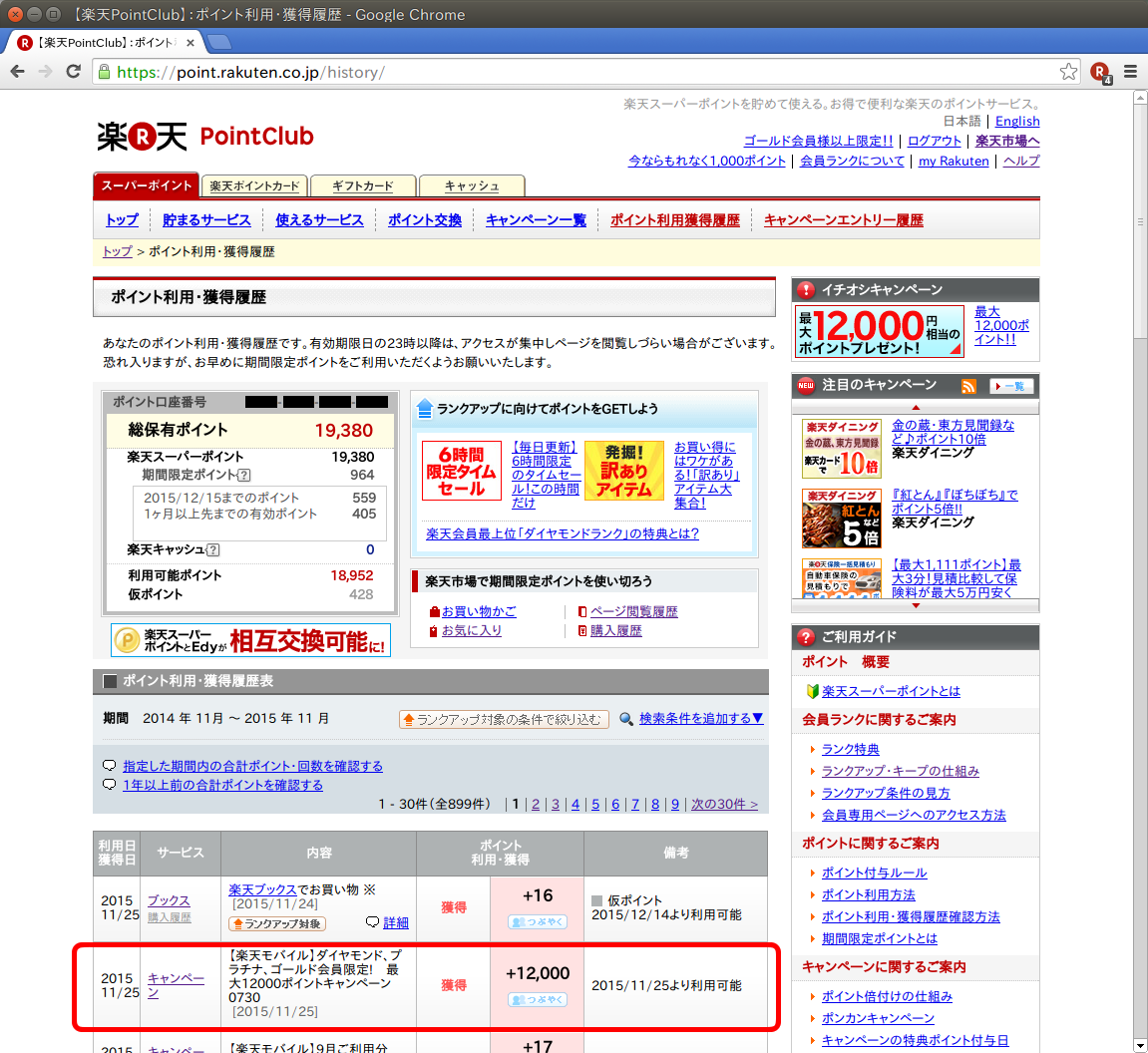Switch to the 楽天ポイントカード tab
This screenshot has width=1148, height=1053.
point(254,186)
